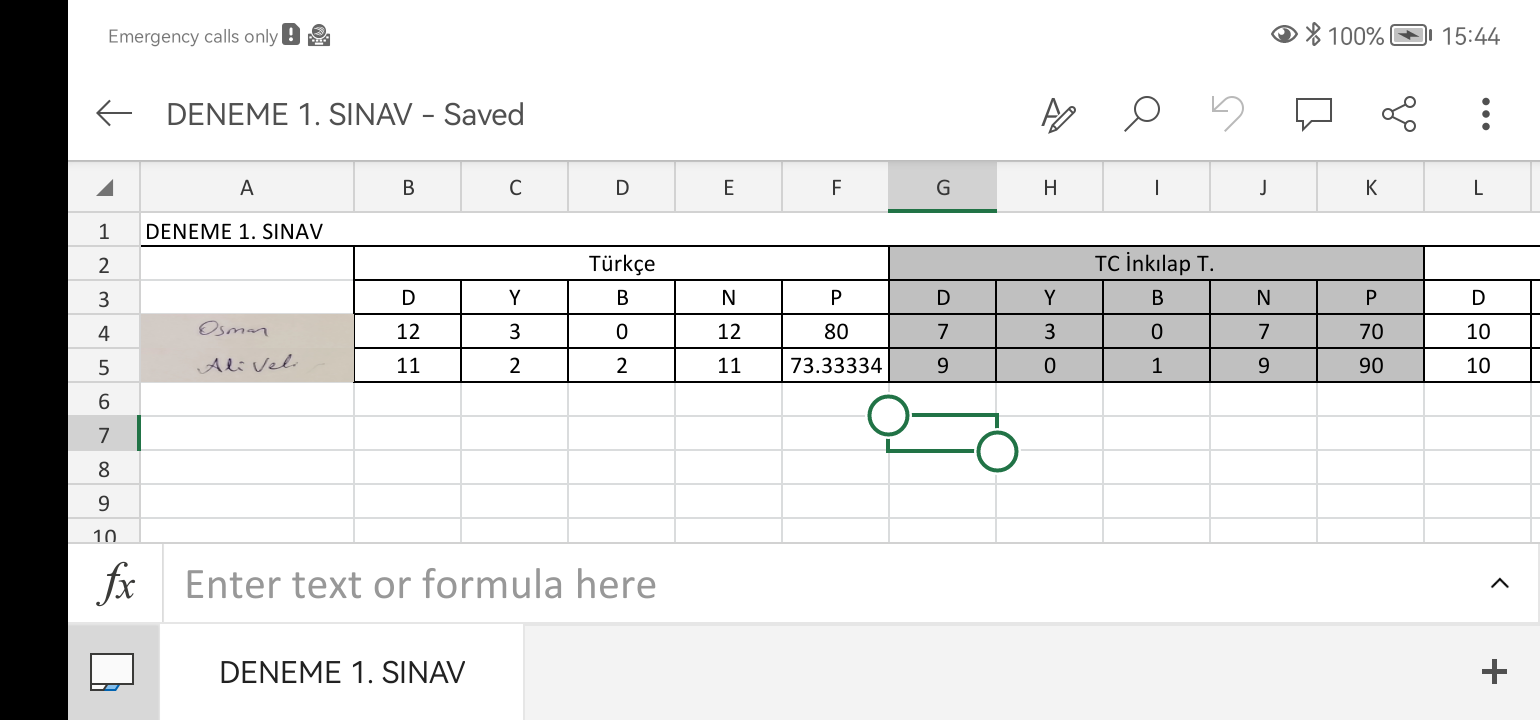This screenshot has width=1540, height=720.
Task: Share the workbook via share icon
Action: pyautogui.click(x=1399, y=114)
